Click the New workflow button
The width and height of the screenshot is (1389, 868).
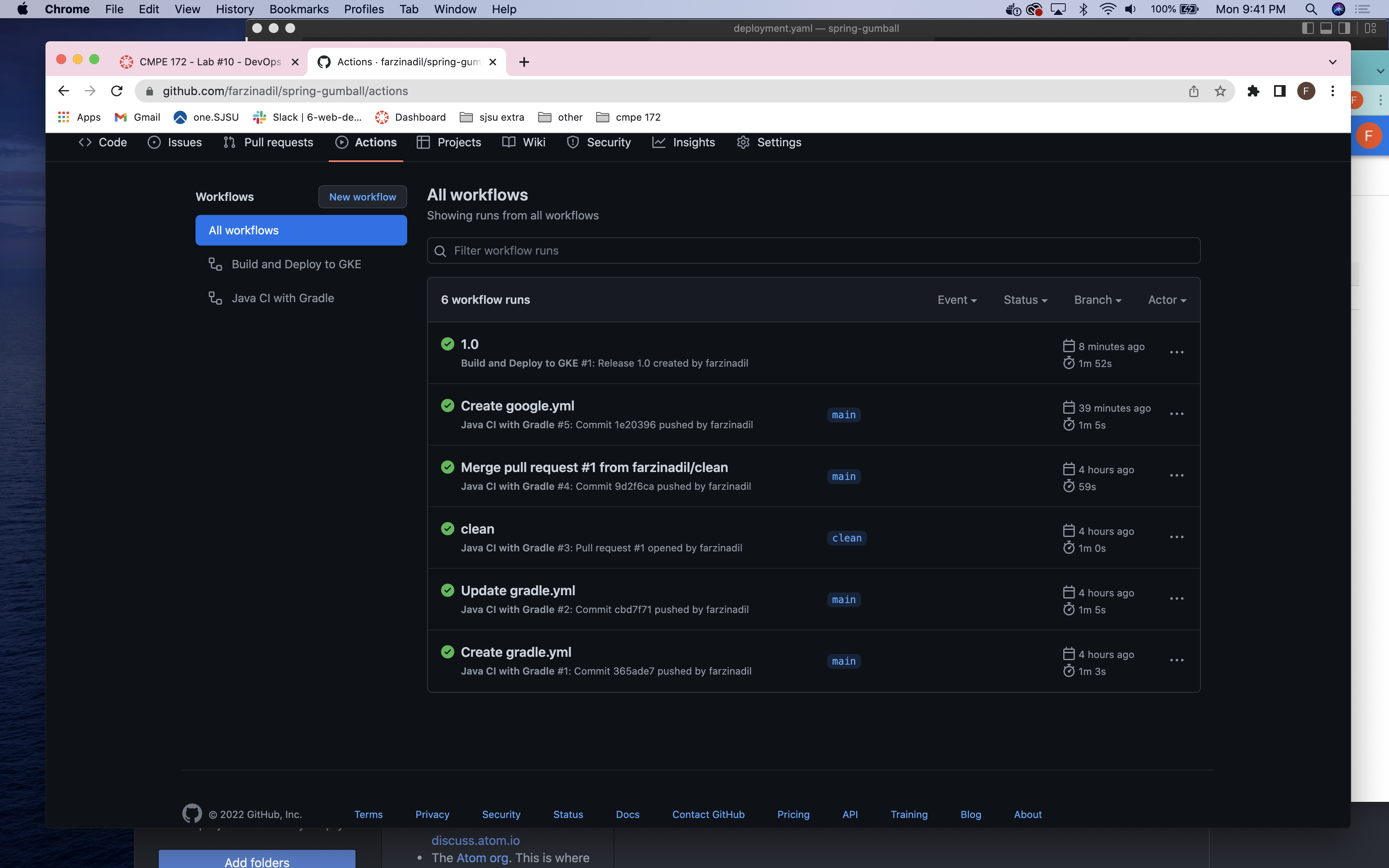[362, 197]
